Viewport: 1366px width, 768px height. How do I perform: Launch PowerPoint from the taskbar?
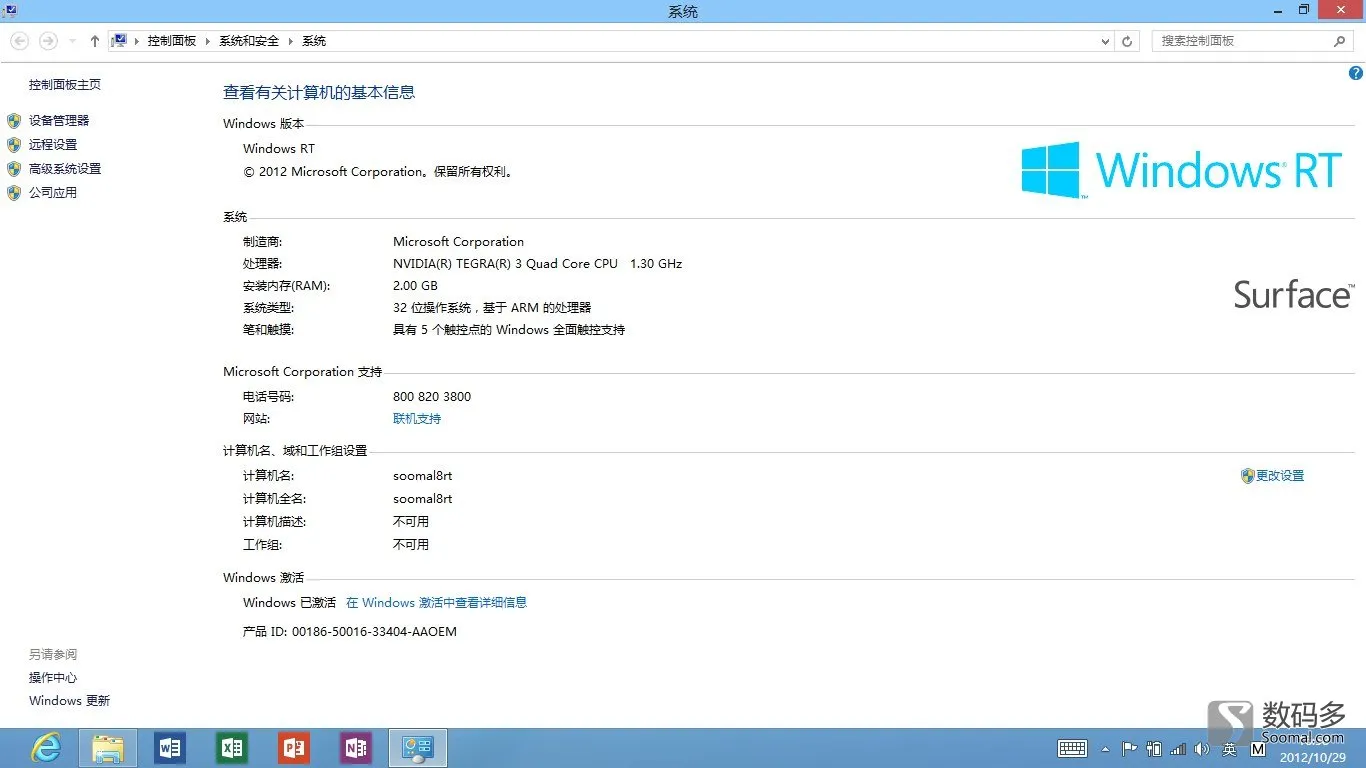[x=294, y=747]
